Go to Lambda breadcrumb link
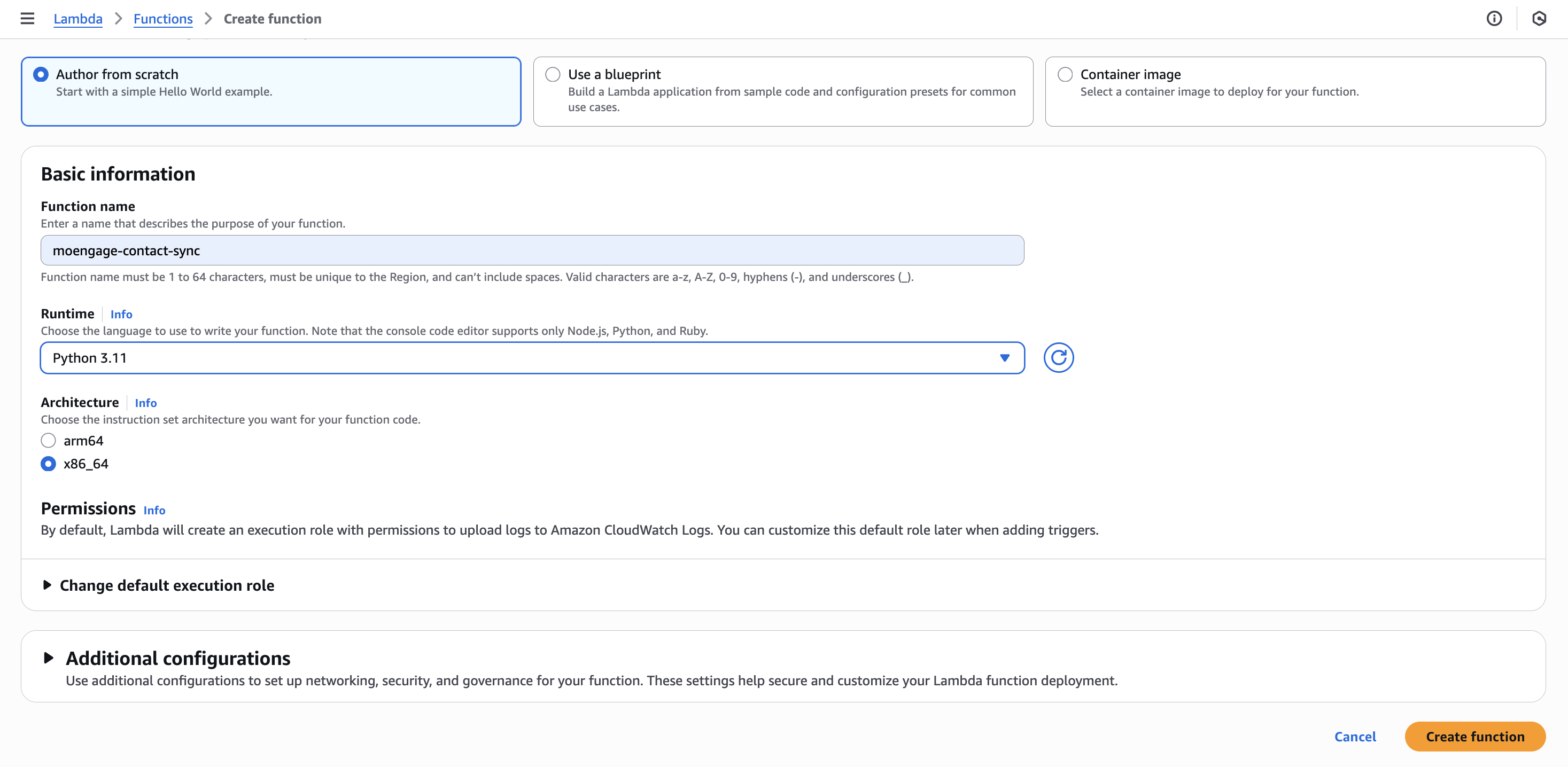The width and height of the screenshot is (1568, 767). tap(78, 19)
